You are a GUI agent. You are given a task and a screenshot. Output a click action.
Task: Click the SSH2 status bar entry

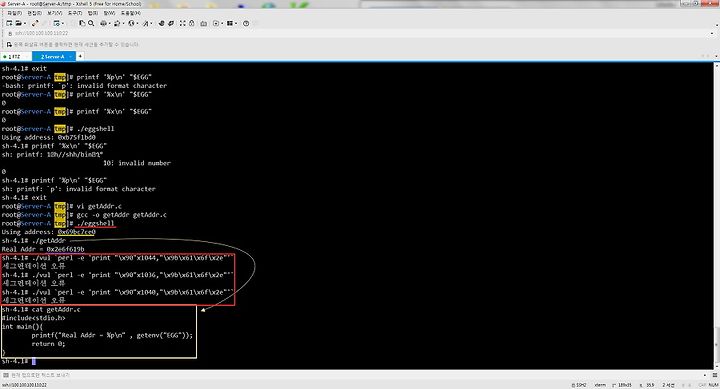[579, 385]
